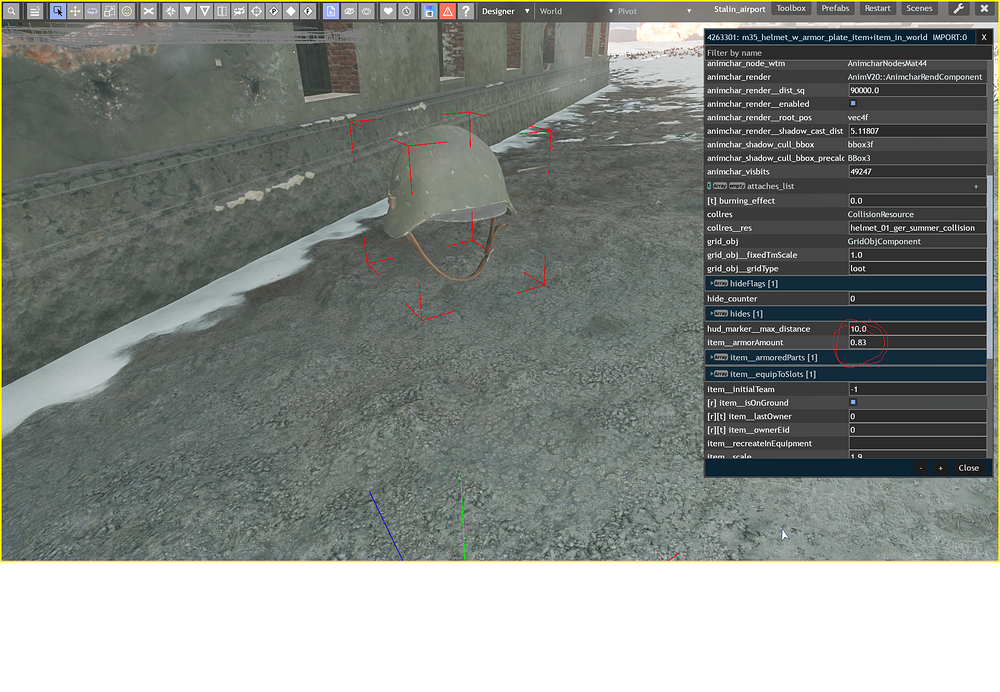Activate the yellow move arrows tool
Screen dimensions: 1000x692
pos(75,11)
